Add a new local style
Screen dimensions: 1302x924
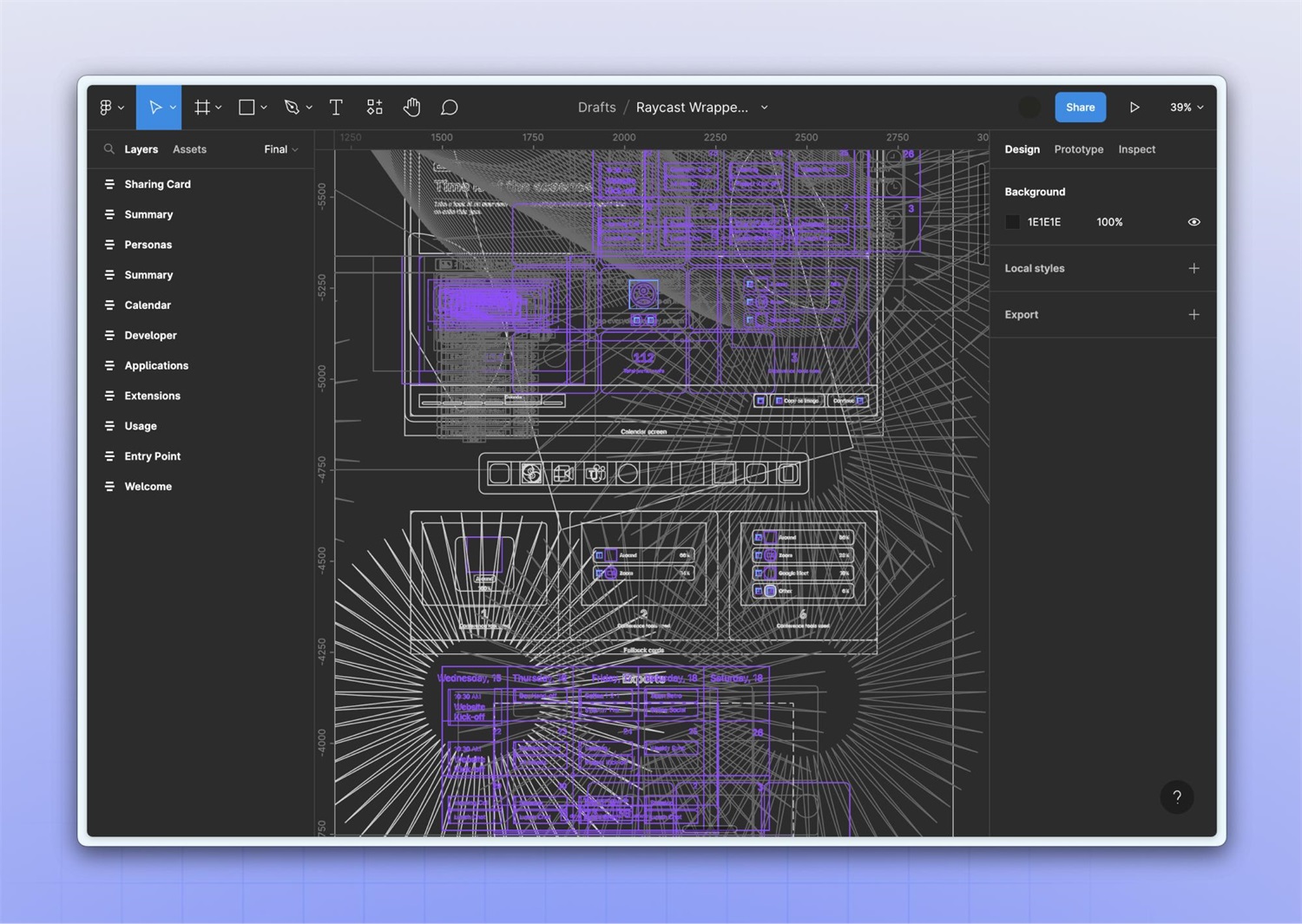tap(1193, 268)
